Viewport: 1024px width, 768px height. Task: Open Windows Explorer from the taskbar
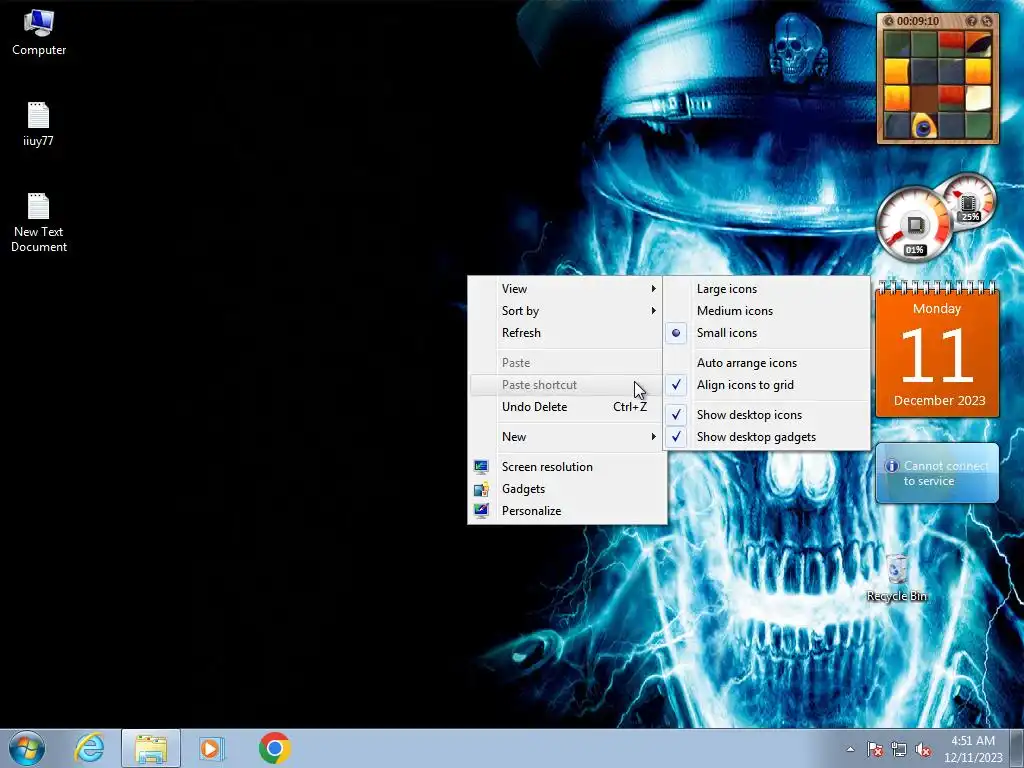click(151, 748)
